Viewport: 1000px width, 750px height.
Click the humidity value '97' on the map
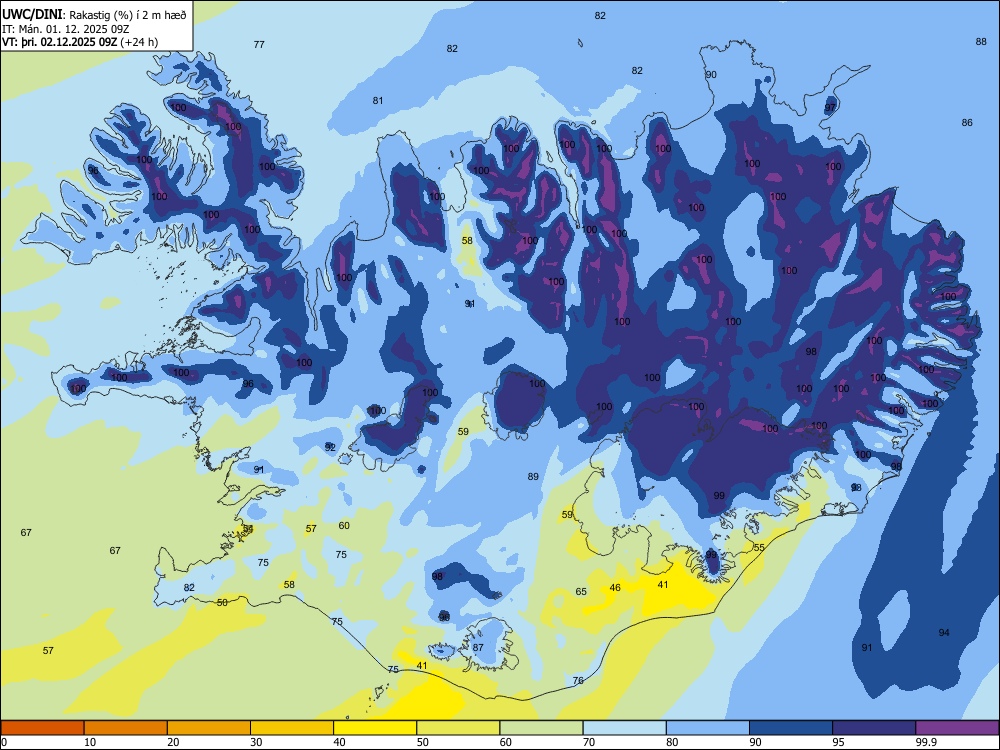[830, 108]
